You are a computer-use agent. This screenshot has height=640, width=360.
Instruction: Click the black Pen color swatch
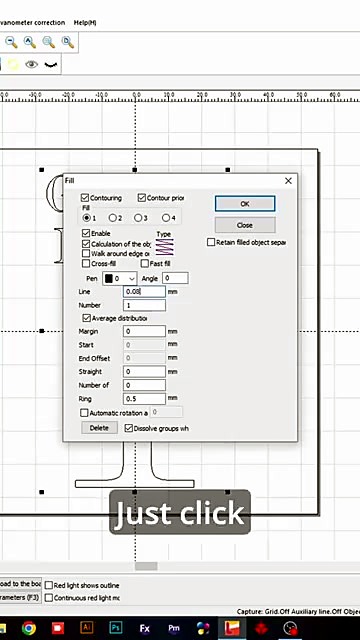tap(109, 278)
